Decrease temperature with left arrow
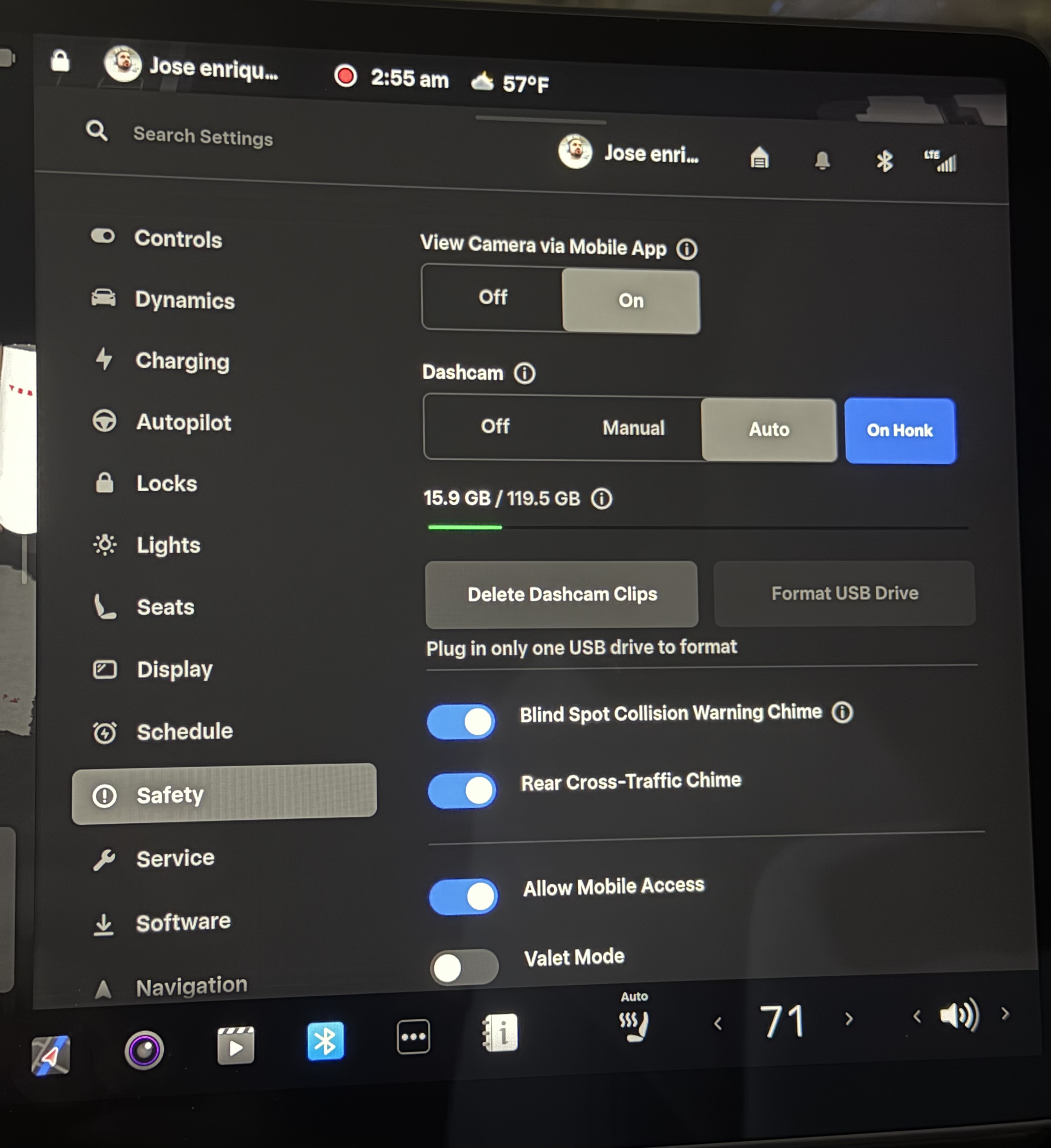The height and width of the screenshot is (1148, 1051). click(x=718, y=1023)
